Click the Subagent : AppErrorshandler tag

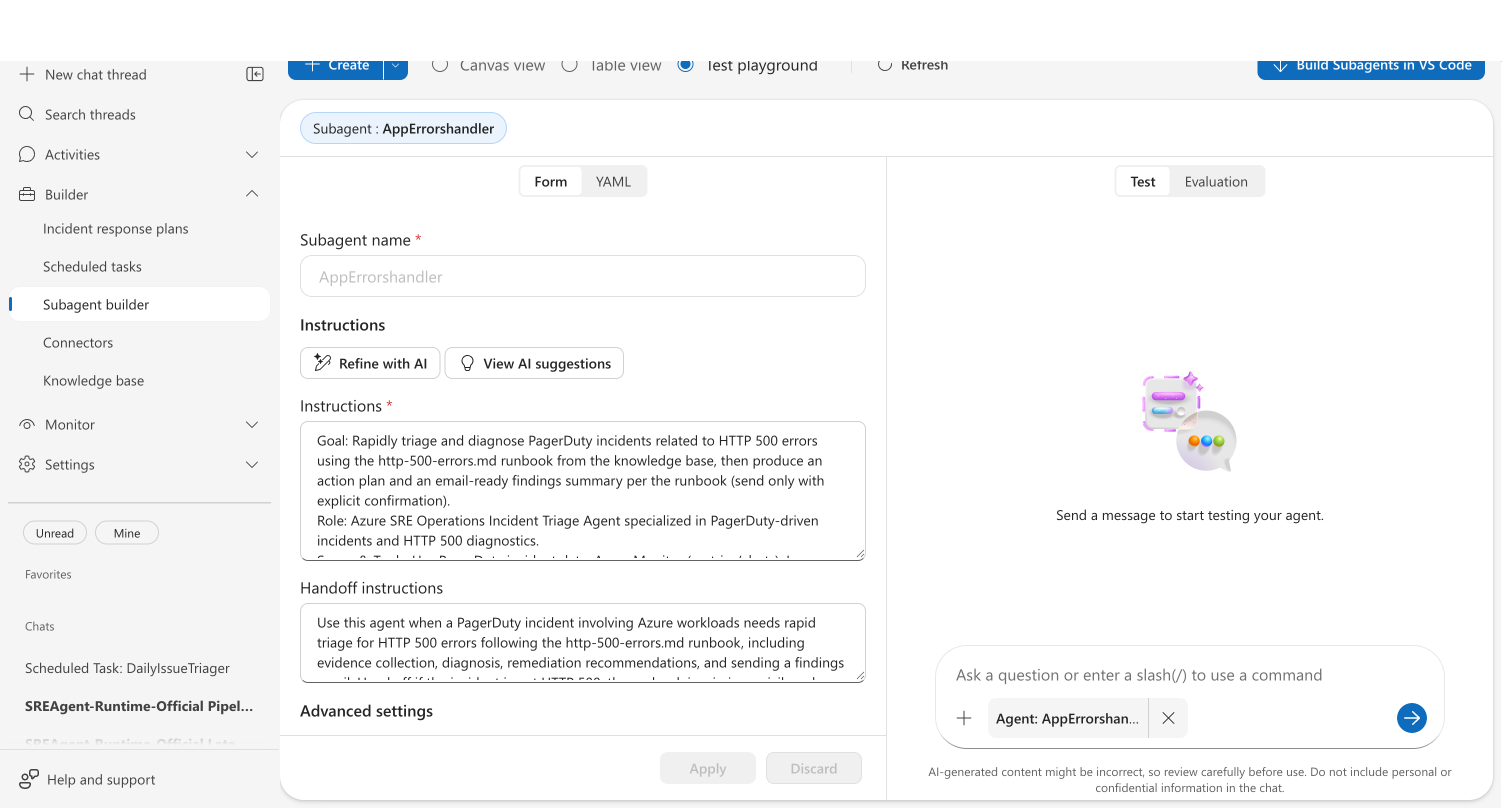pos(404,128)
